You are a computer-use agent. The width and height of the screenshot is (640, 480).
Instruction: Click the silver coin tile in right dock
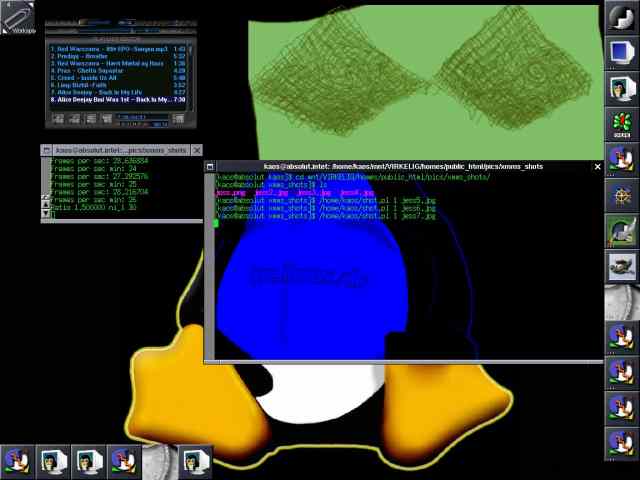(x=622, y=302)
